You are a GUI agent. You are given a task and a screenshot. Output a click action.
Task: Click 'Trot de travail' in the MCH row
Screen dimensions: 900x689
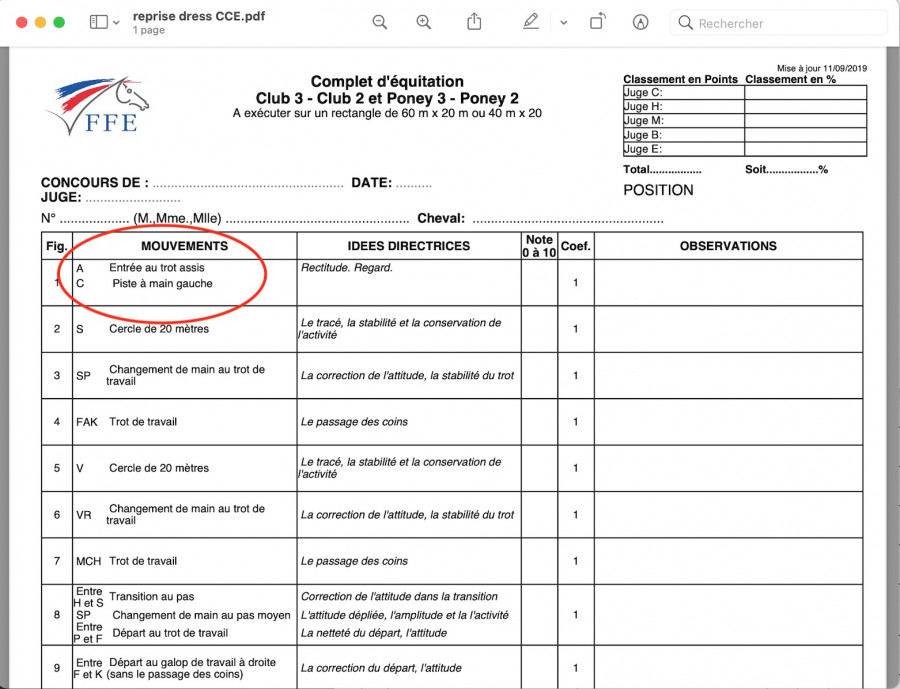(x=143, y=561)
